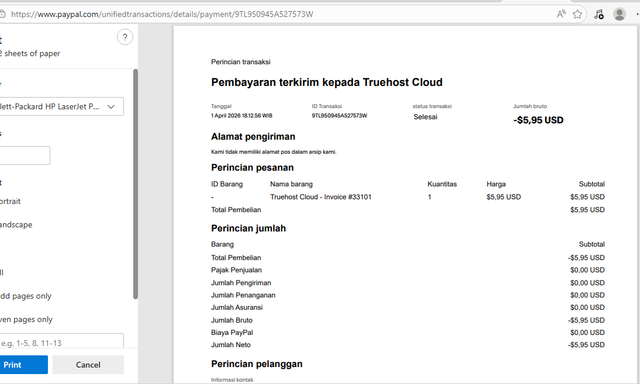640x384 pixels.
Task: Open print help question mark button
Action: [125, 37]
